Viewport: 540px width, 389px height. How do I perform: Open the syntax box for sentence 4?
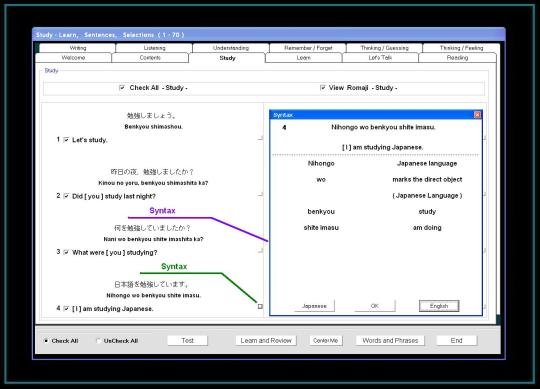point(260,306)
